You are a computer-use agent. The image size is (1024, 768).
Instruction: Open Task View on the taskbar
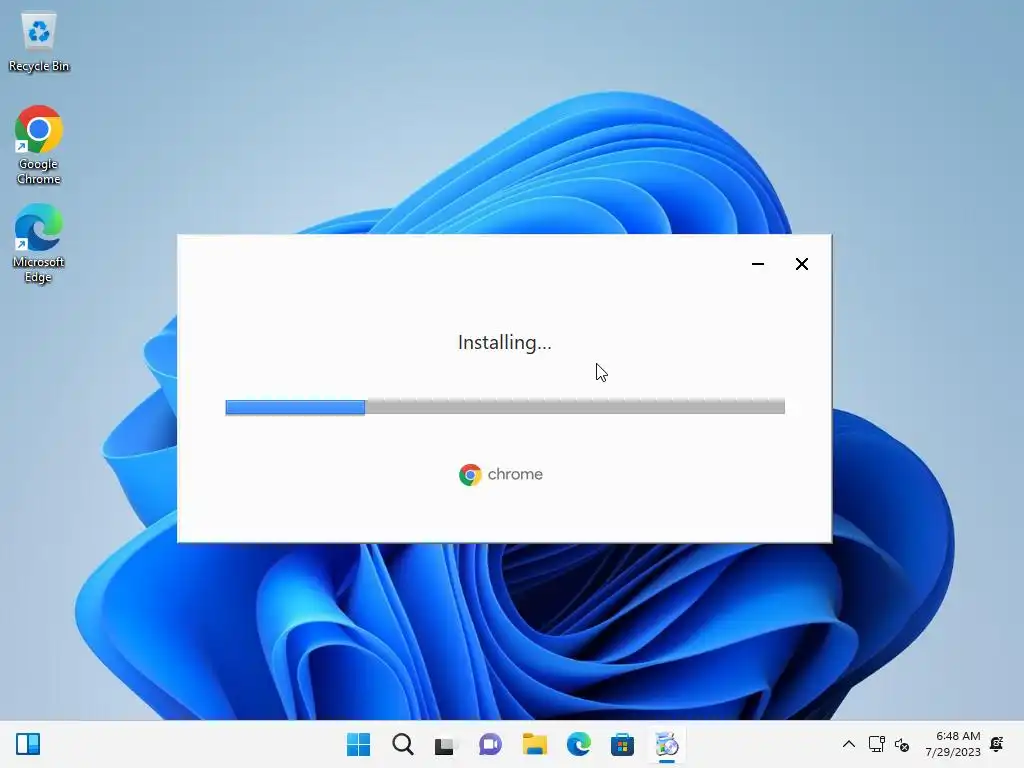click(x=446, y=744)
